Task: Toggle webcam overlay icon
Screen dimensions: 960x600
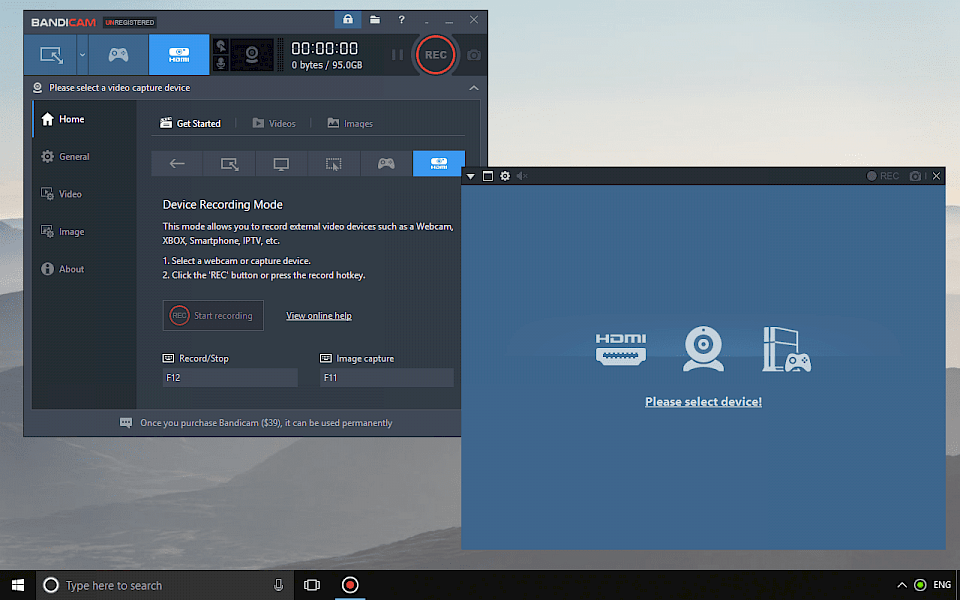Action: click(x=252, y=55)
